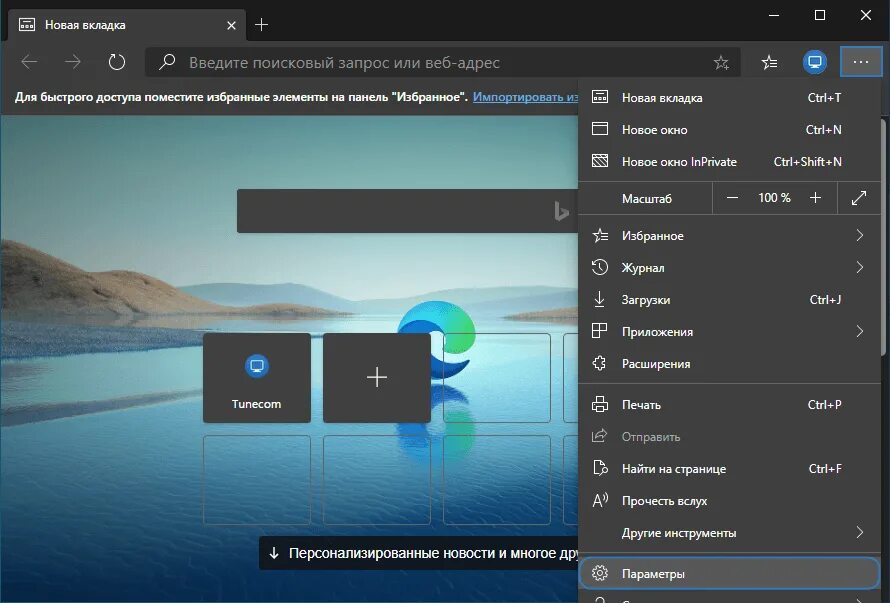
Task: Expand Другие инструменты submenu
Action: 729,533
